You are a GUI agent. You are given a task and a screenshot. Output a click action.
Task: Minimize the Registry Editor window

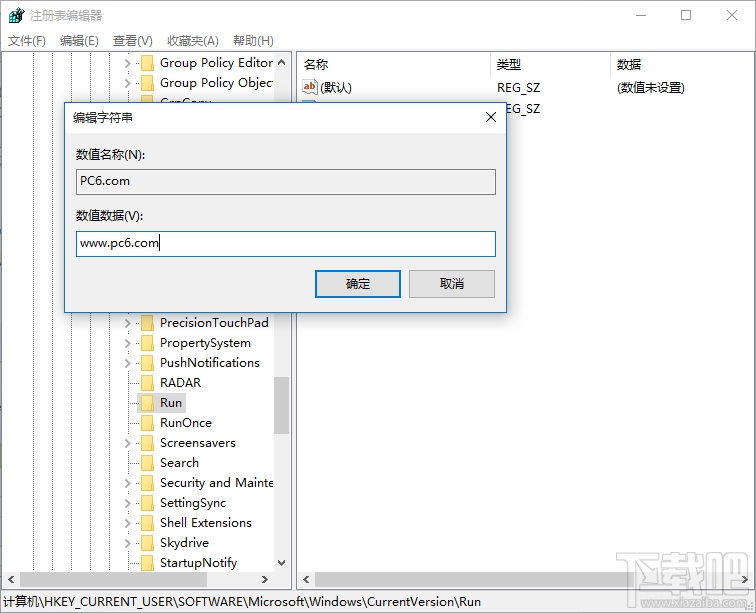[641, 15]
